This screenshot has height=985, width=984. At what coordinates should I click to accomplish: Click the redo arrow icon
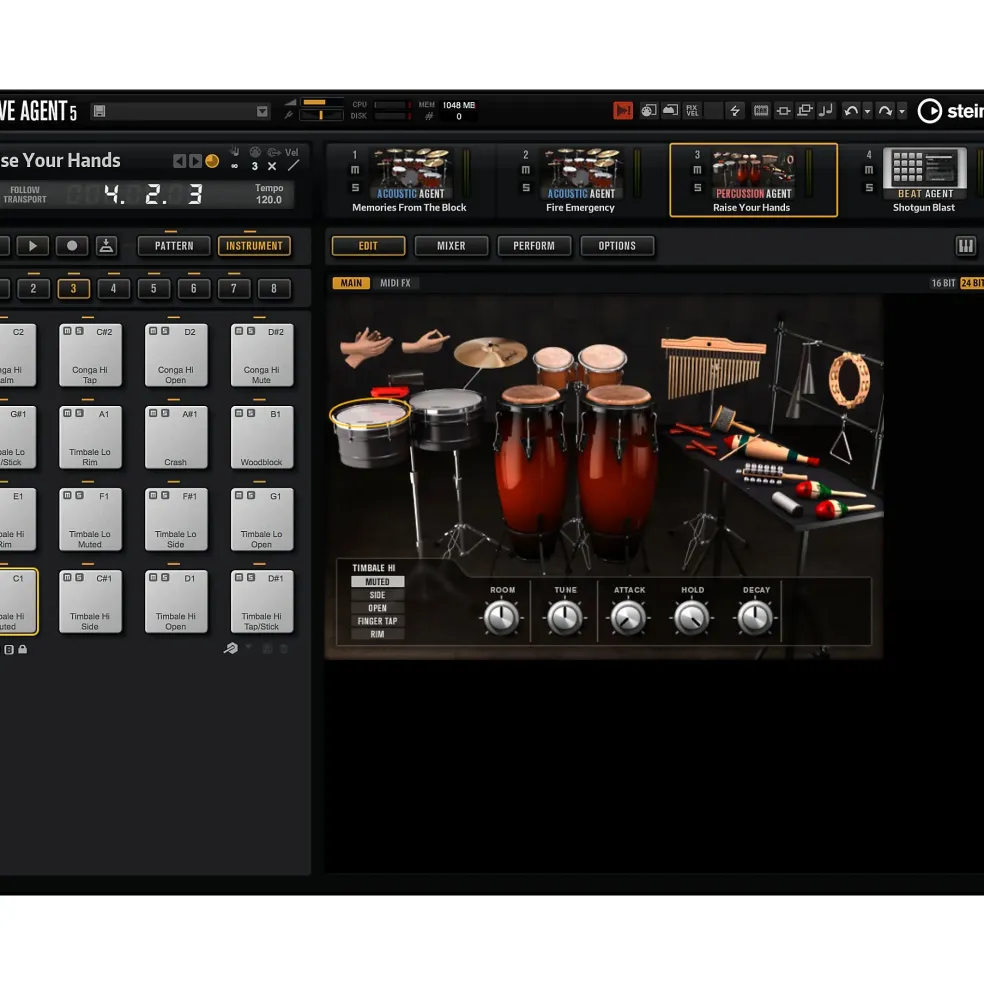885,111
